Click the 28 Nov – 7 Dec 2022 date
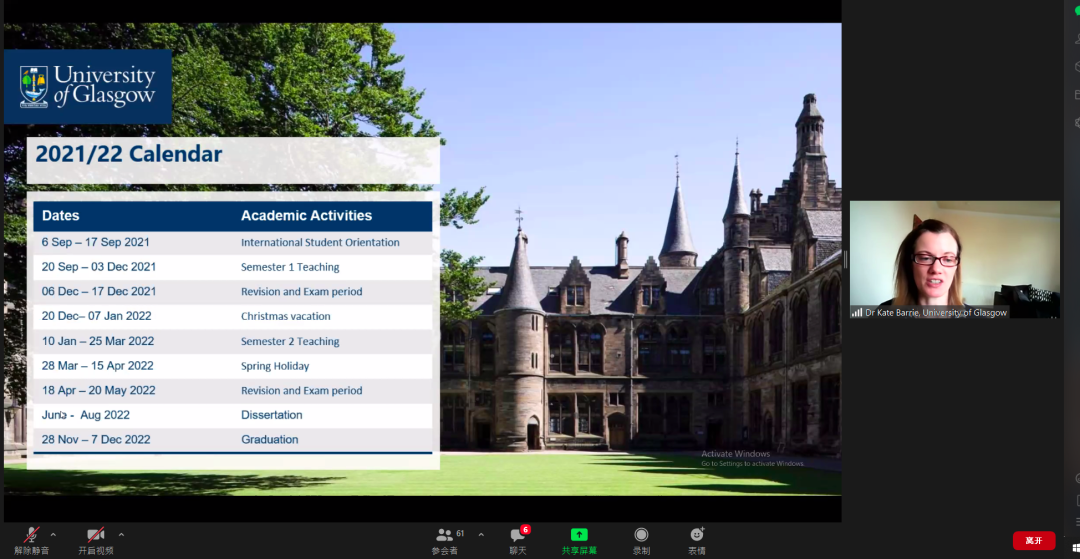The width and height of the screenshot is (1080, 559). click(x=96, y=440)
